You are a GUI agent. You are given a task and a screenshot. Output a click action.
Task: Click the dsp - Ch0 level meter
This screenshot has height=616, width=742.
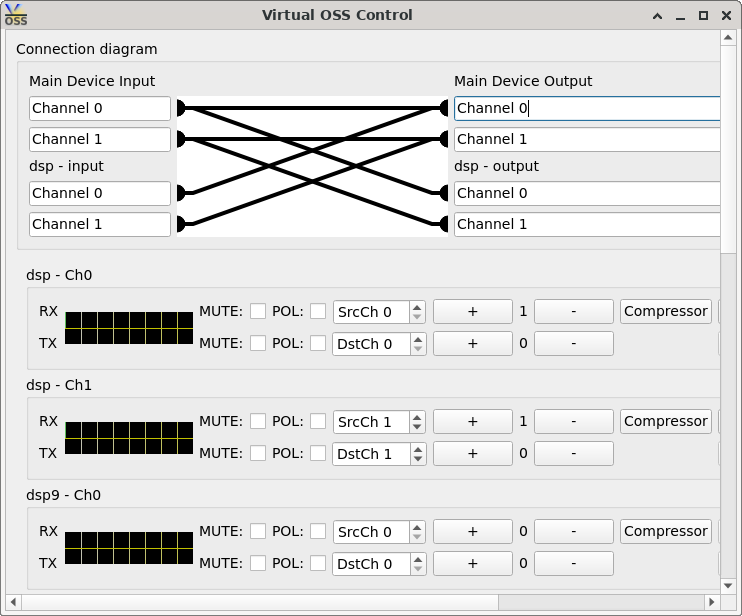tap(129, 328)
